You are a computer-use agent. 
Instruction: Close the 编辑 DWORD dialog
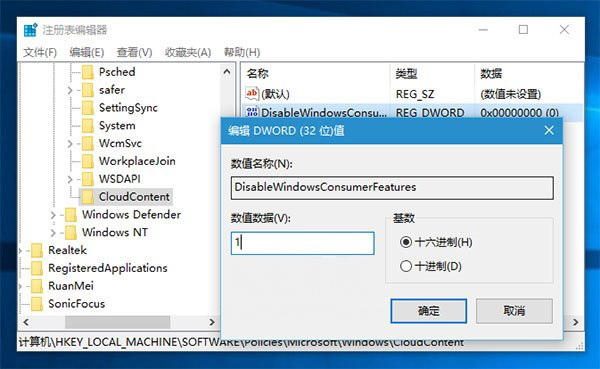point(549,131)
